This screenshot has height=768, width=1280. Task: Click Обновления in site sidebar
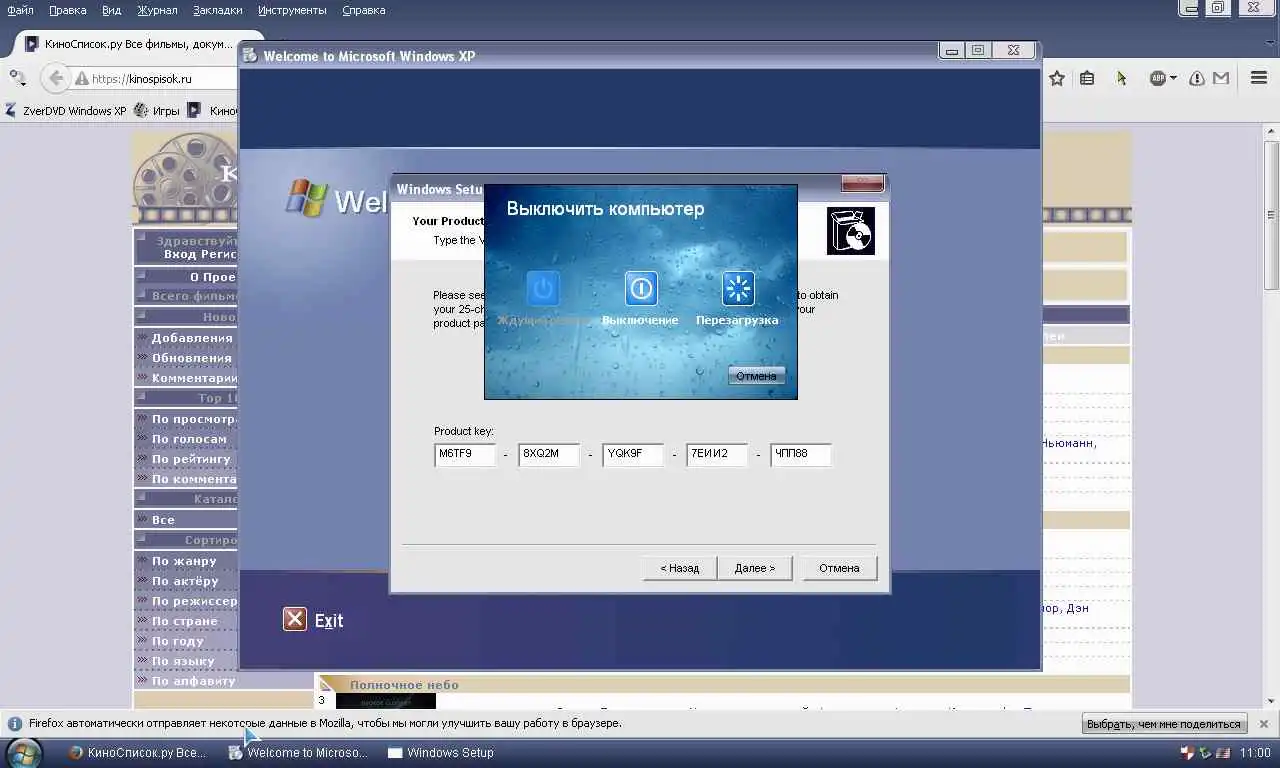click(x=191, y=358)
